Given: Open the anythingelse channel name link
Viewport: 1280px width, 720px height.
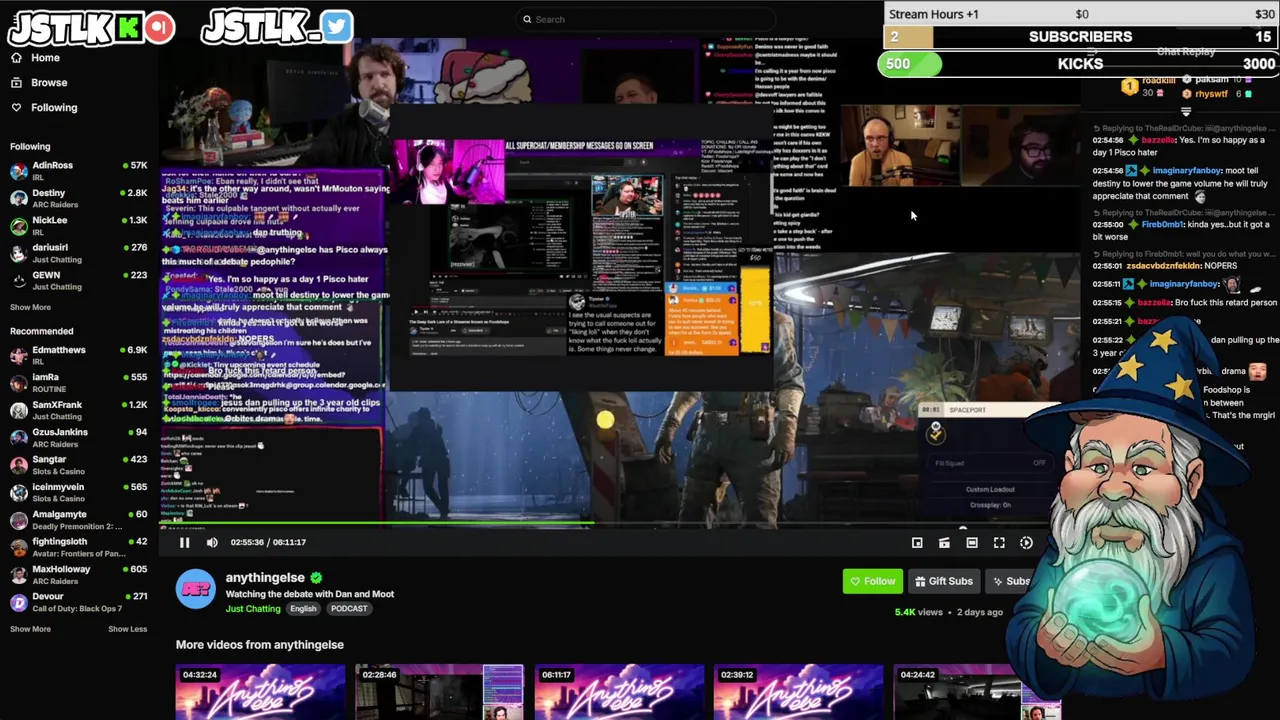Looking at the screenshot, I should tap(265, 578).
